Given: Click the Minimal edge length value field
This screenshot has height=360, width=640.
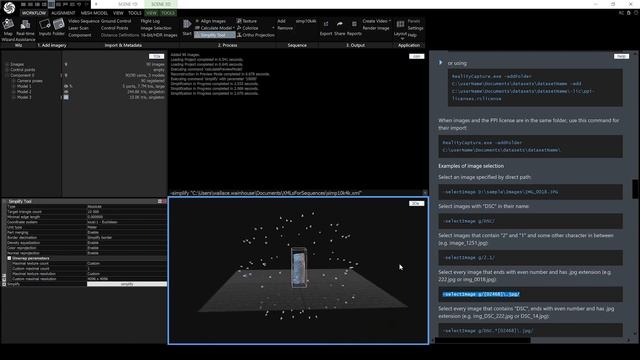Looking at the screenshot, I should (127, 217).
